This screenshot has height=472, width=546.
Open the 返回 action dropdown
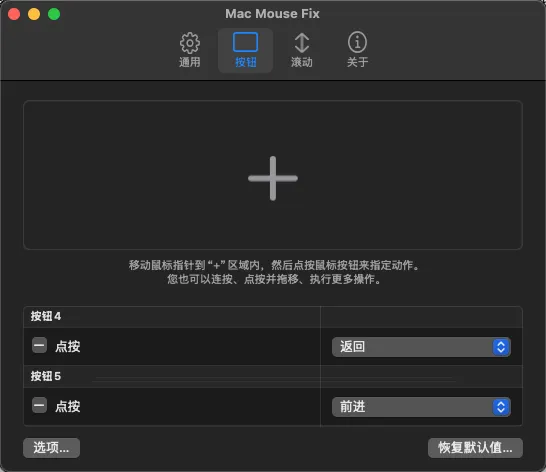click(x=421, y=347)
